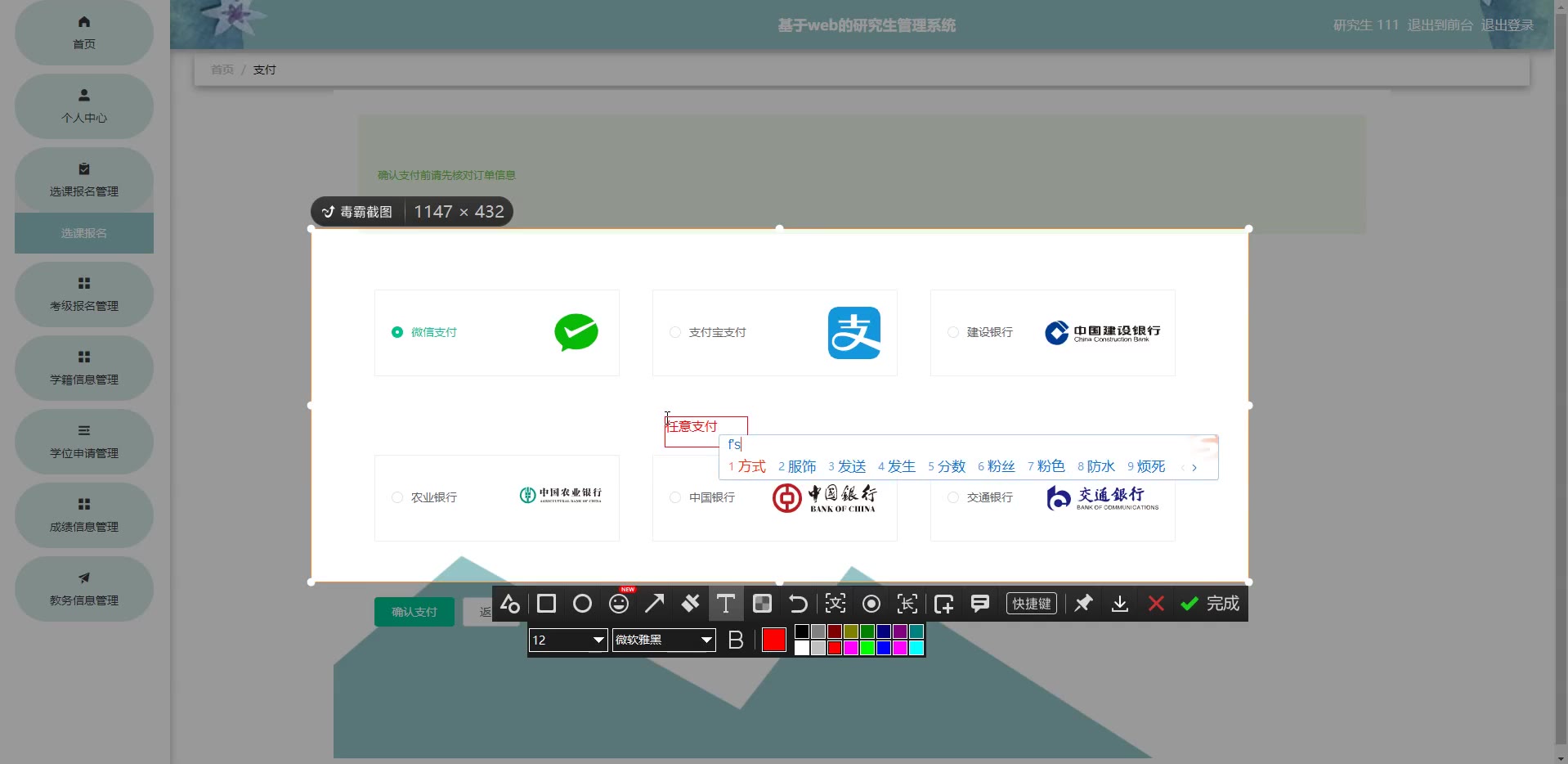Click 退出登录 in the header
The height and width of the screenshot is (764, 1568).
pos(1508,25)
